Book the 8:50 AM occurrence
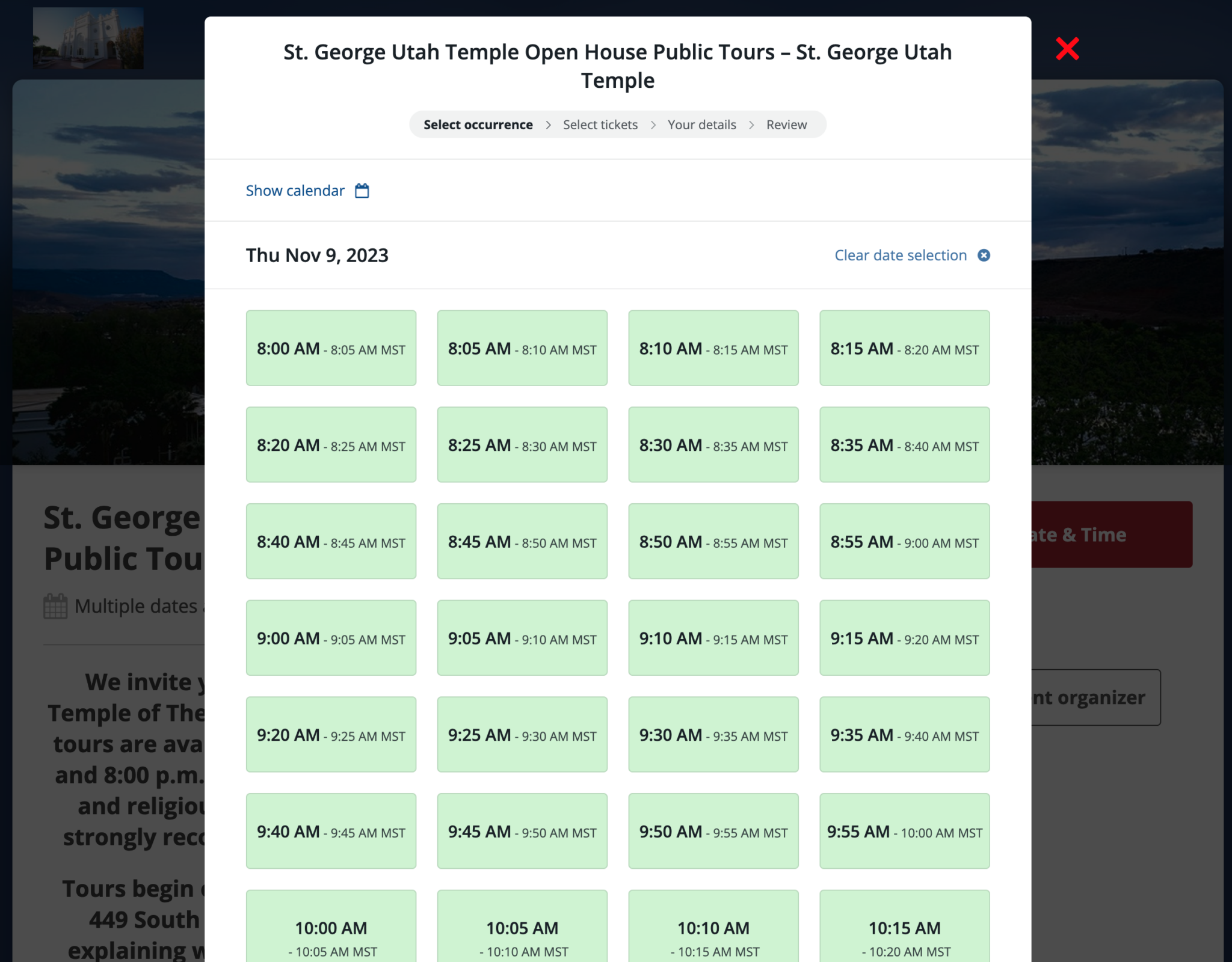Image resolution: width=1232 pixels, height=962 pixels. [x=713, y=541]
